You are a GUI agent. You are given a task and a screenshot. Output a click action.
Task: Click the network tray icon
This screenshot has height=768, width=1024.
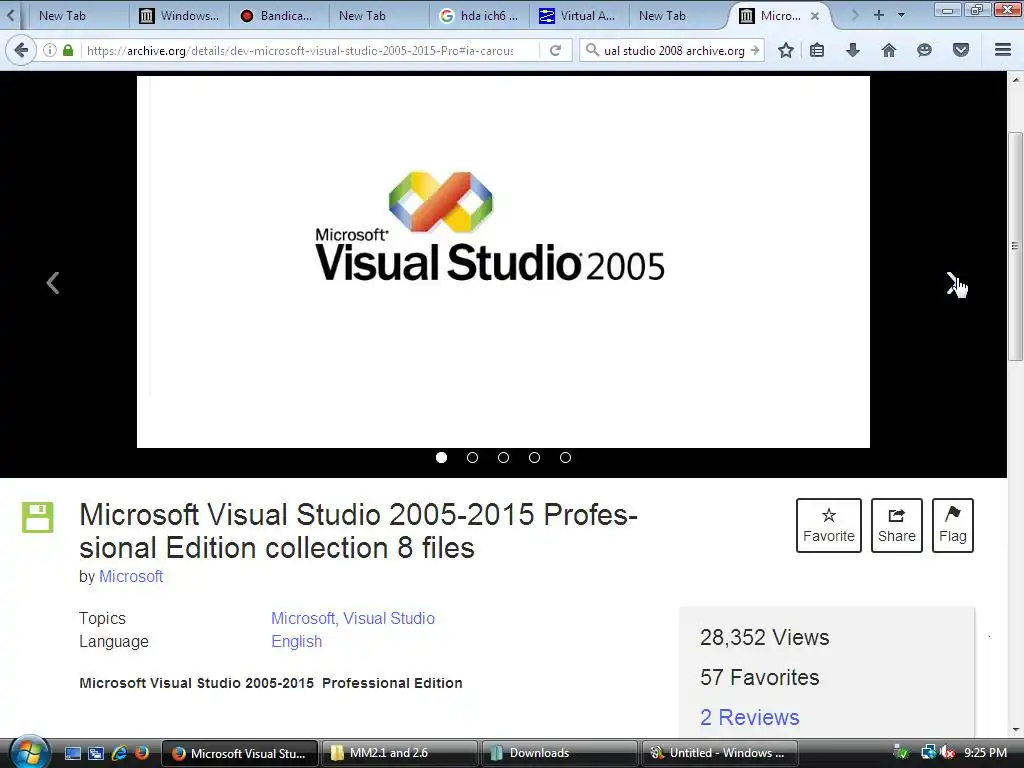pos(928,753)
